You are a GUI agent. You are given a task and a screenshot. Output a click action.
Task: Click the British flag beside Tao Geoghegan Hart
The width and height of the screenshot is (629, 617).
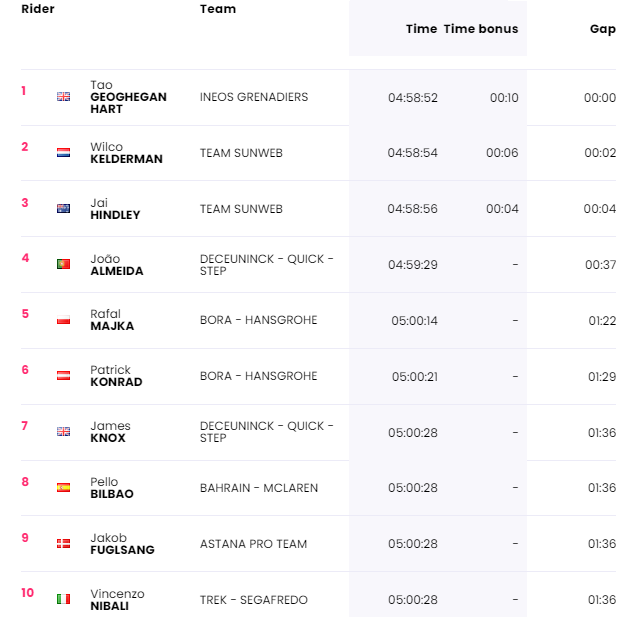pyautogui.click(x=63, y=97)
